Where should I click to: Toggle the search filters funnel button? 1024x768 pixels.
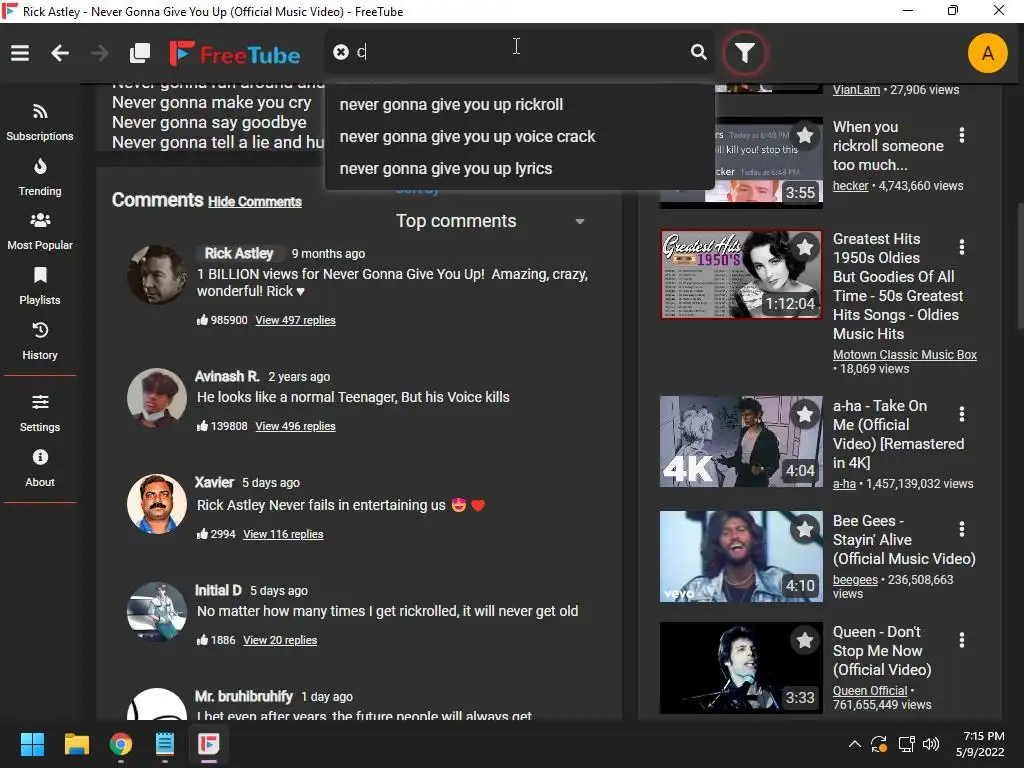point(744,53)
